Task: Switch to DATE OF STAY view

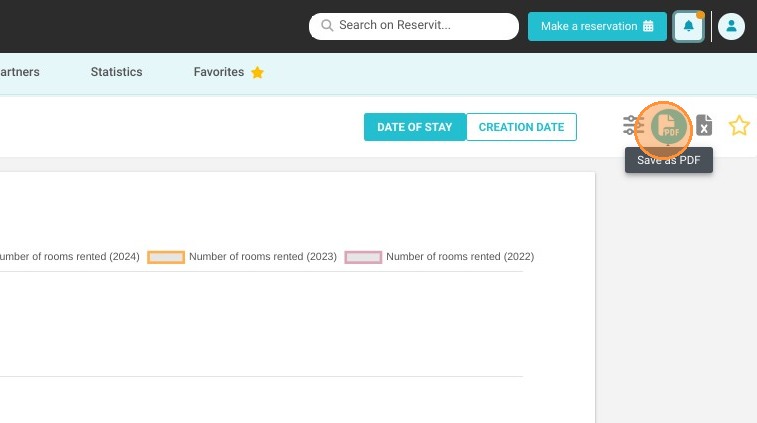Action: 415,127
